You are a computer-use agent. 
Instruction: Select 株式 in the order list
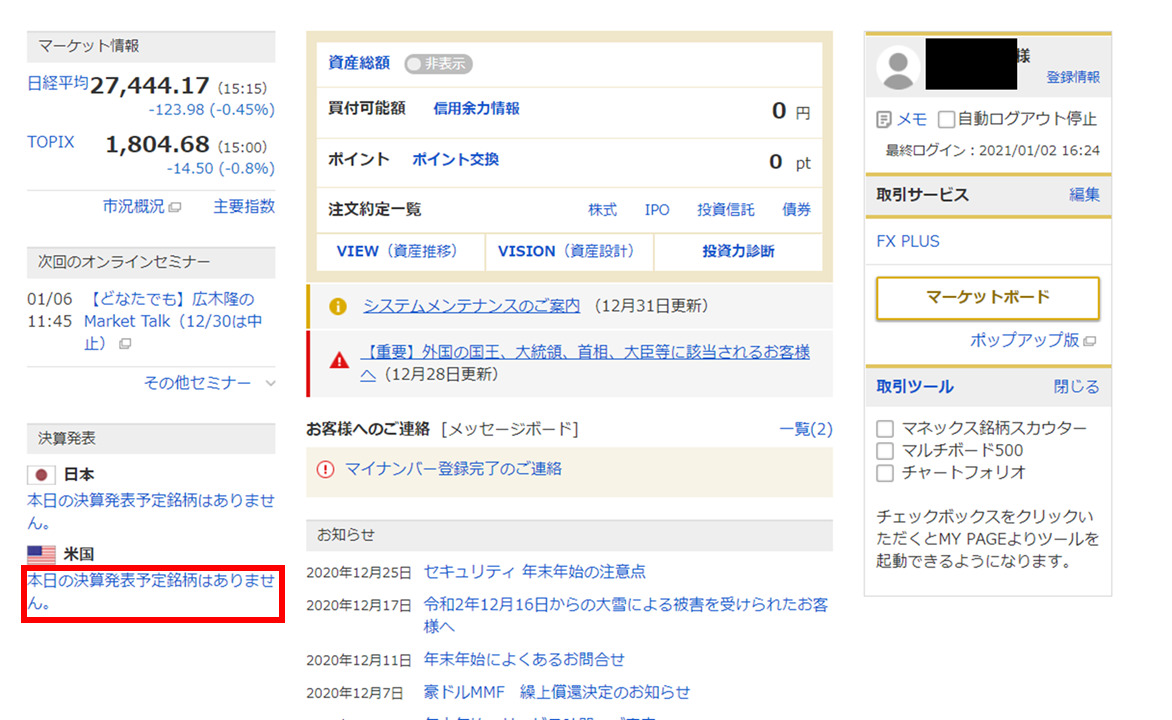click(x=602, y=210)
